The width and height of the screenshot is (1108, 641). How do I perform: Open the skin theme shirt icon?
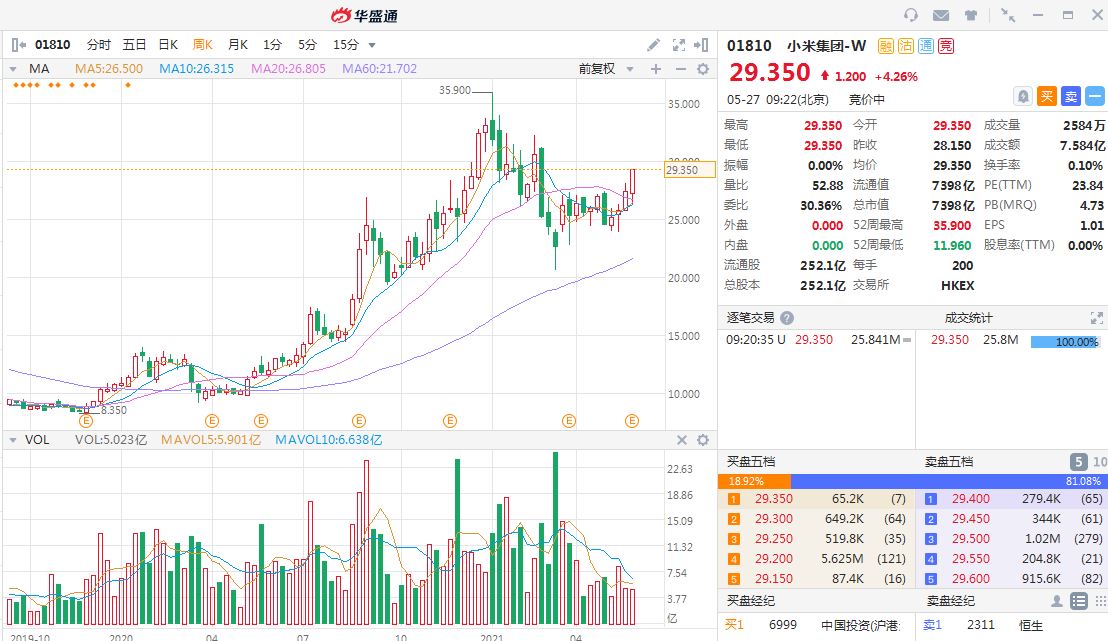click(971, 15)
